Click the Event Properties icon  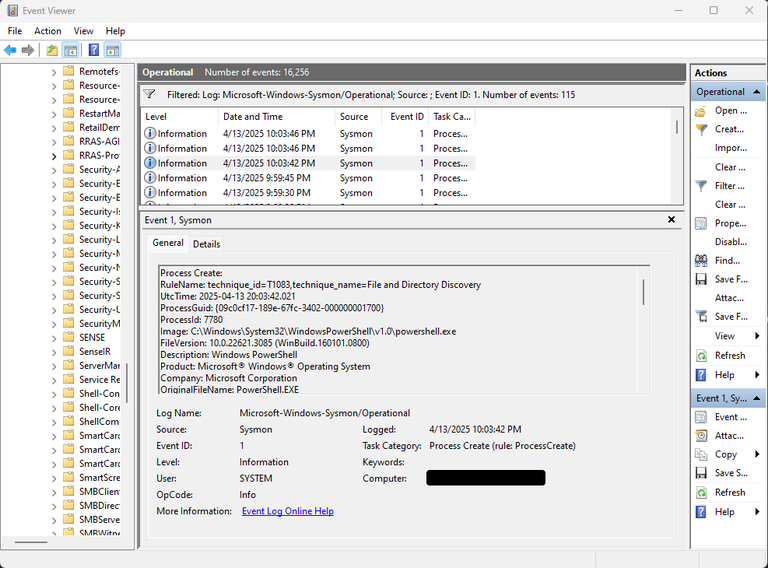(701, 417)
